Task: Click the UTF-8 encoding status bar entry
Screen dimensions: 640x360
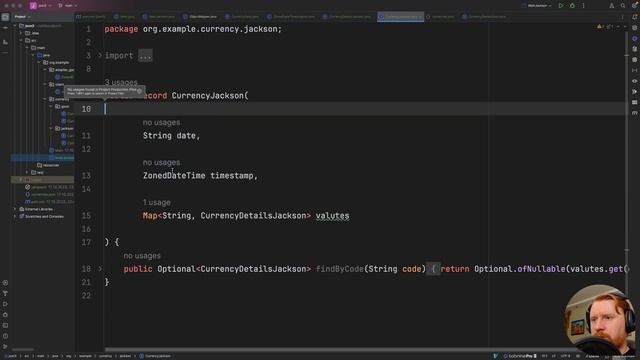Action: tap(565, 356)
